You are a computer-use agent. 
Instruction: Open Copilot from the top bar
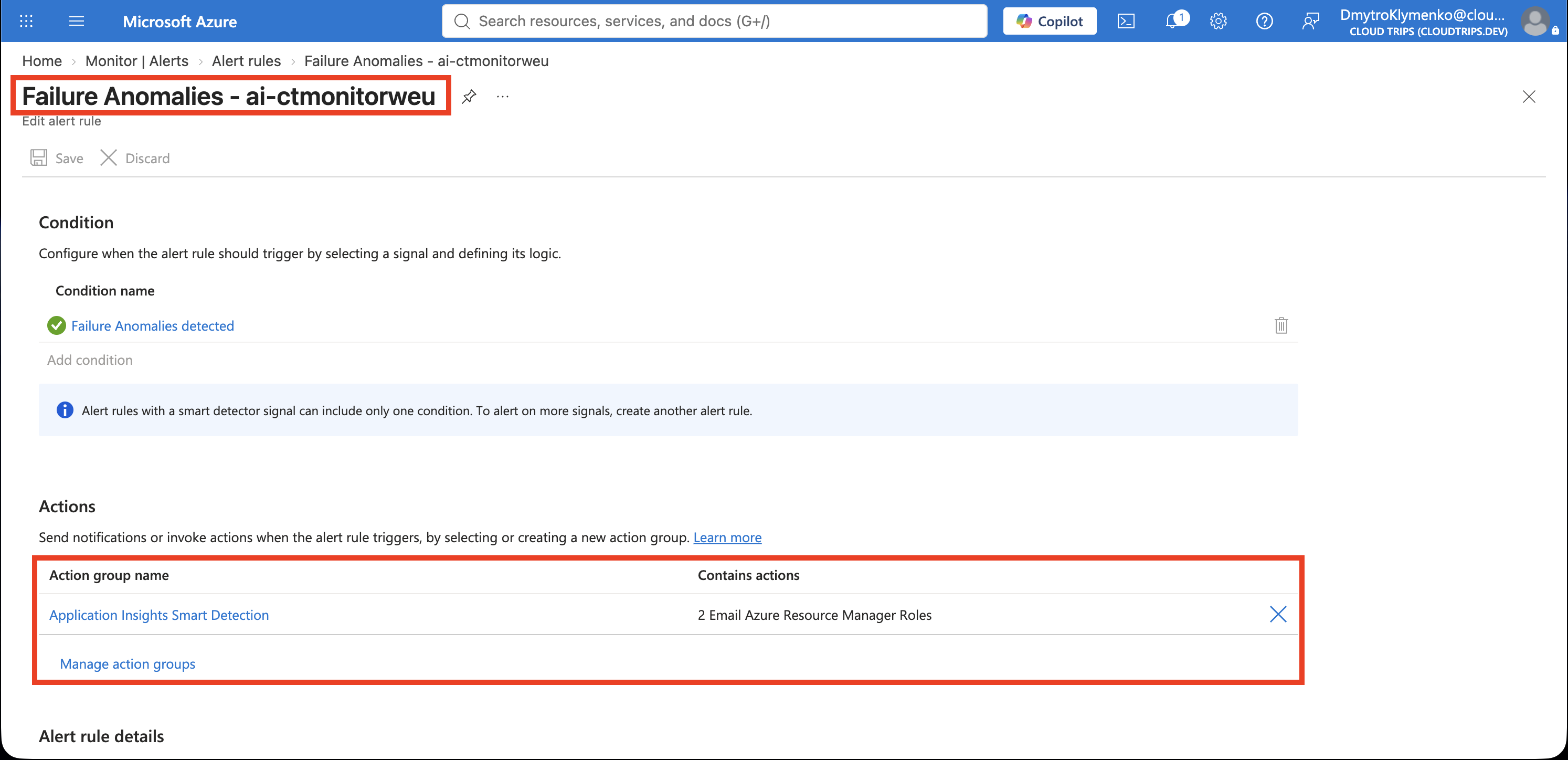point(1050,22)
